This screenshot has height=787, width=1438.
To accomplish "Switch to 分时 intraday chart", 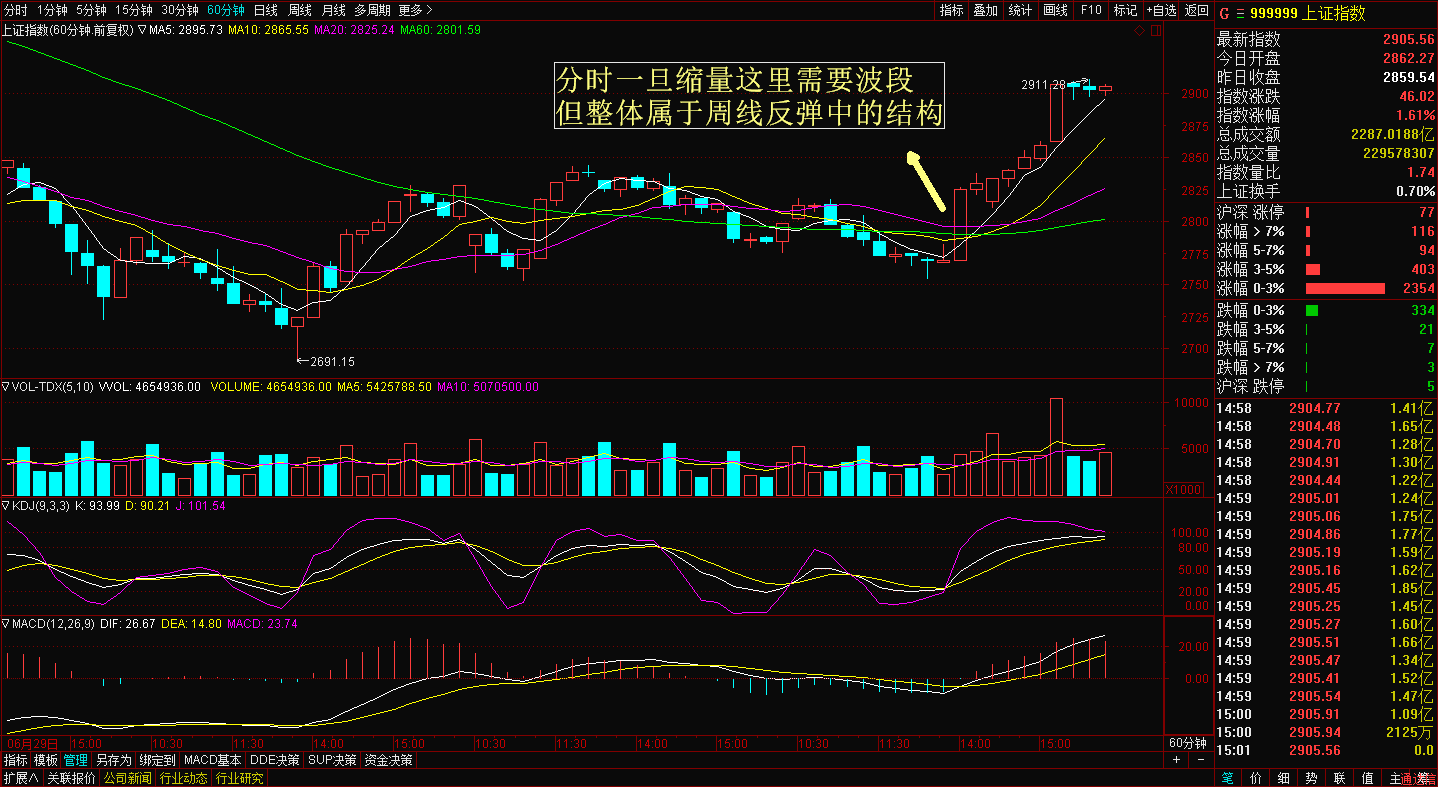I will pyautogui.click(x=15, y=10).
